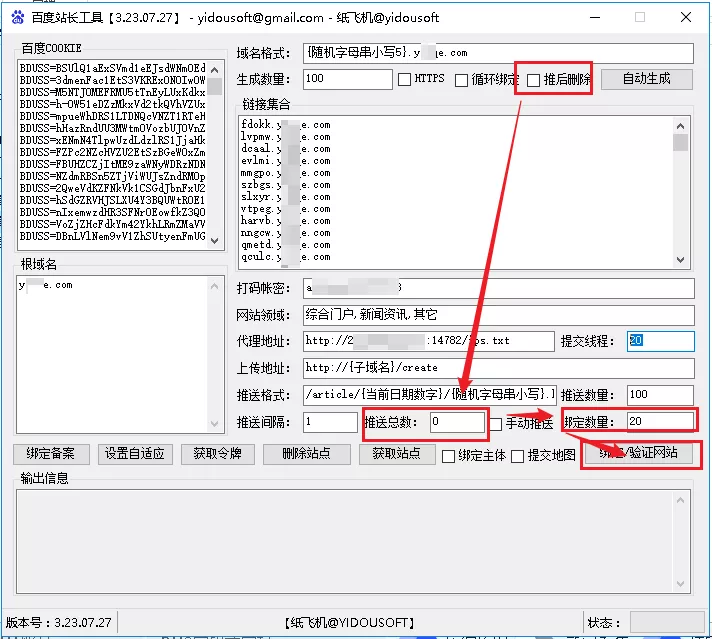The image size is (712, 639).
Task: Click the up arrow of 链接集合 scrollbar
Action: (680, 126)
